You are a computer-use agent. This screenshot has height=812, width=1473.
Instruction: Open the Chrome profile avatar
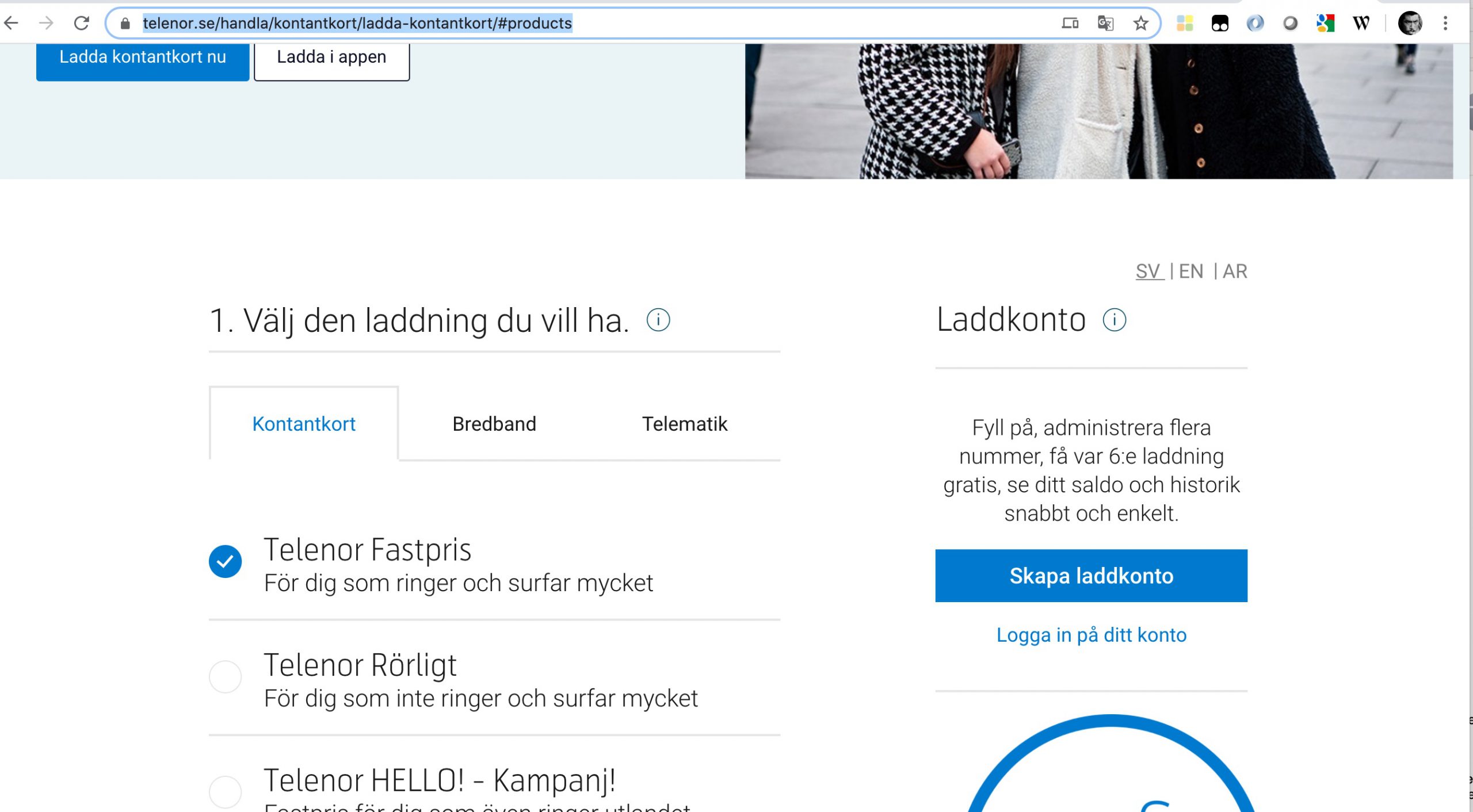point(1410,24)
